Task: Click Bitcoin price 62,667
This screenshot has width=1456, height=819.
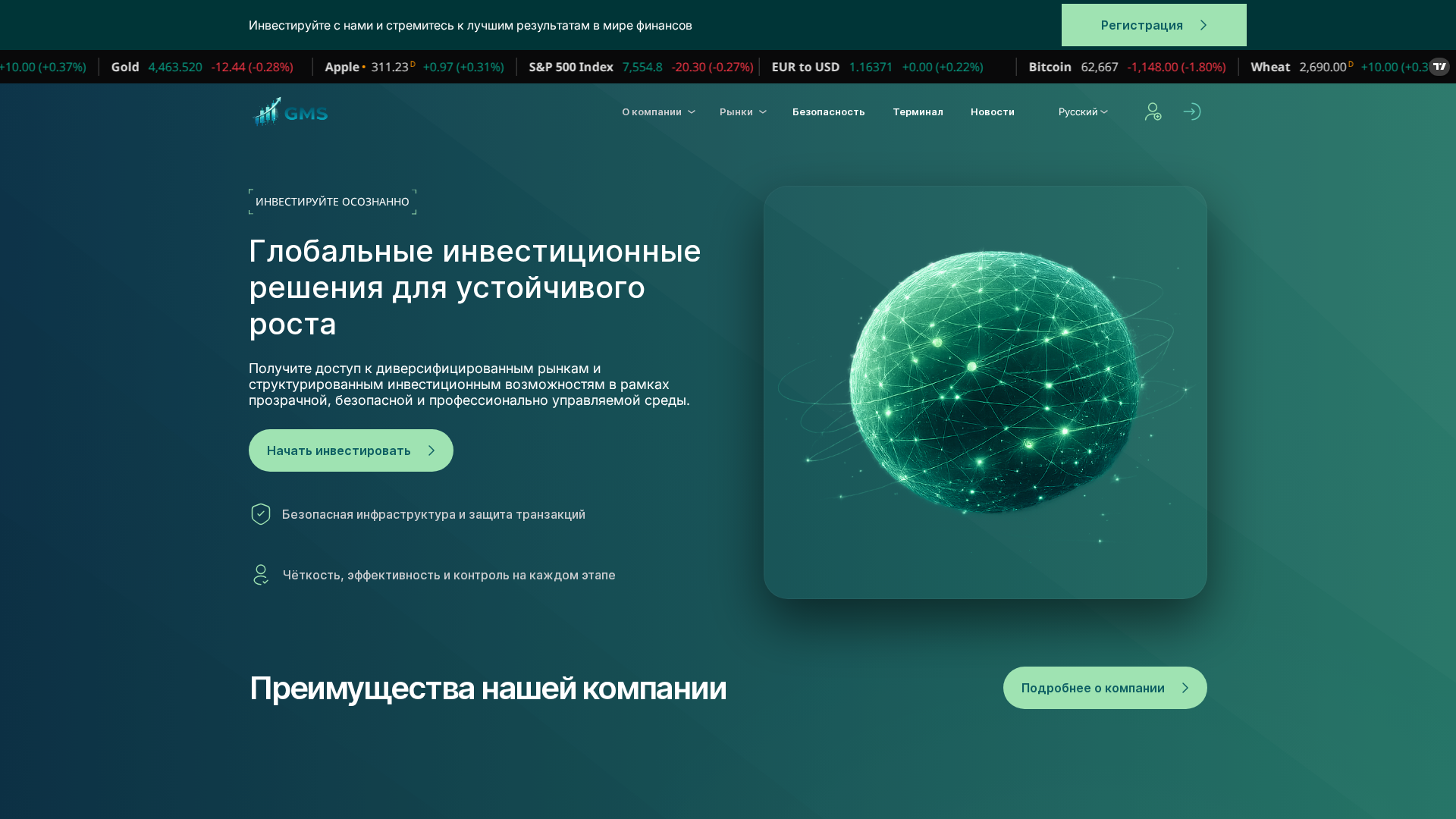Action: [1099, 67]
